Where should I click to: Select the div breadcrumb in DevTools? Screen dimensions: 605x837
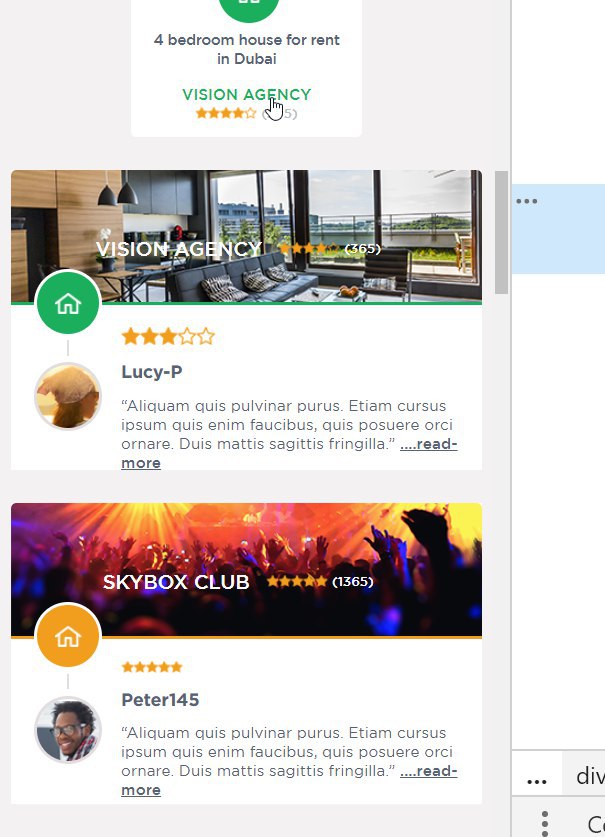pyautogui.click(x=590, y=776)
